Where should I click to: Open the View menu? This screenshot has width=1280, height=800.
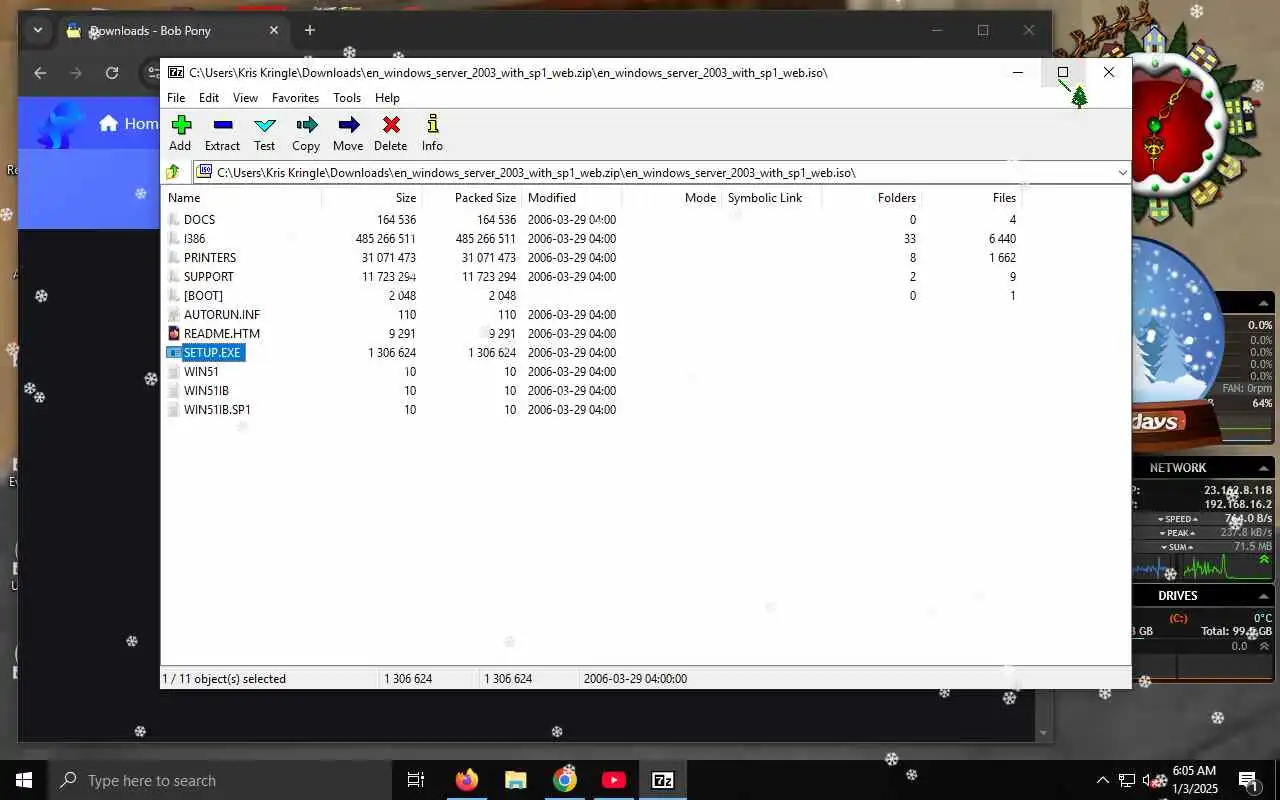tap(245, 98)
